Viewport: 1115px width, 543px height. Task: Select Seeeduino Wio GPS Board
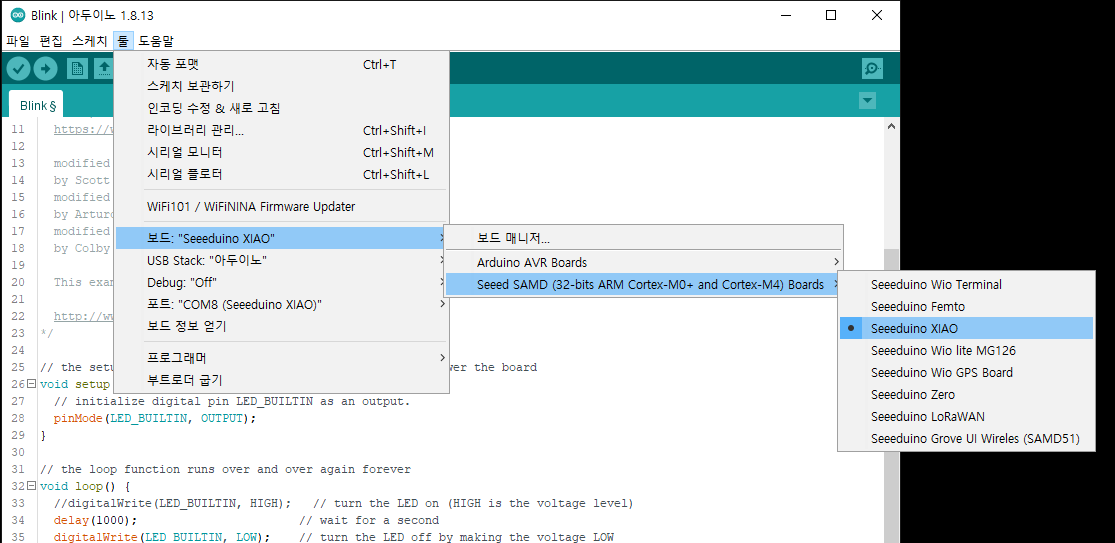click(x=966, y=372)
